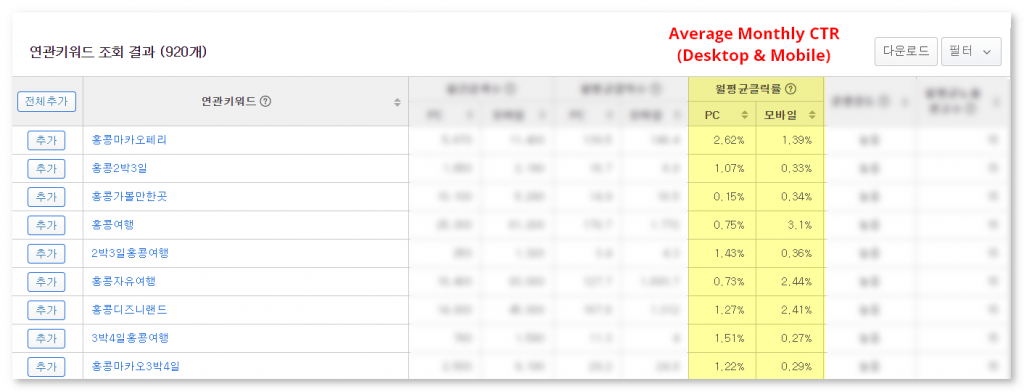
Task: Open the 홍콩마카오3박4일 keyword link
Action: 136,367
